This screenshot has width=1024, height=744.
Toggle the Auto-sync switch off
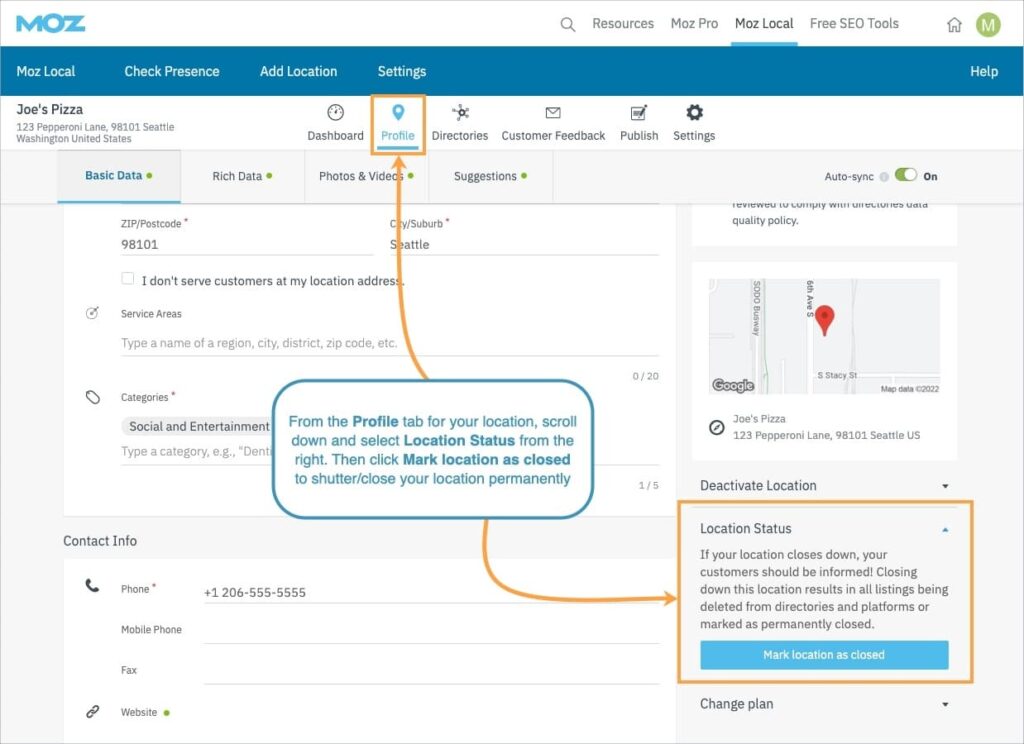[x=906, y=175]
